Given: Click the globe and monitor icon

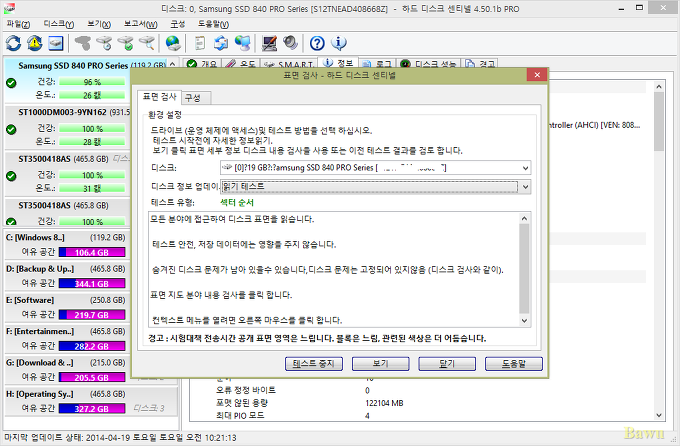Looking at the screenshot, I should (x=242, y=43).
